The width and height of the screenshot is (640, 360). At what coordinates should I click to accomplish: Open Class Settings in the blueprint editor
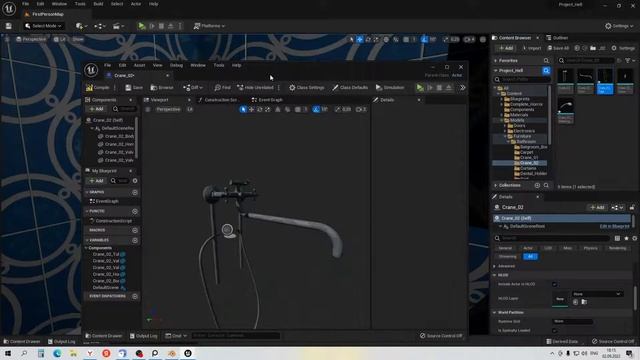click(307, 88)
